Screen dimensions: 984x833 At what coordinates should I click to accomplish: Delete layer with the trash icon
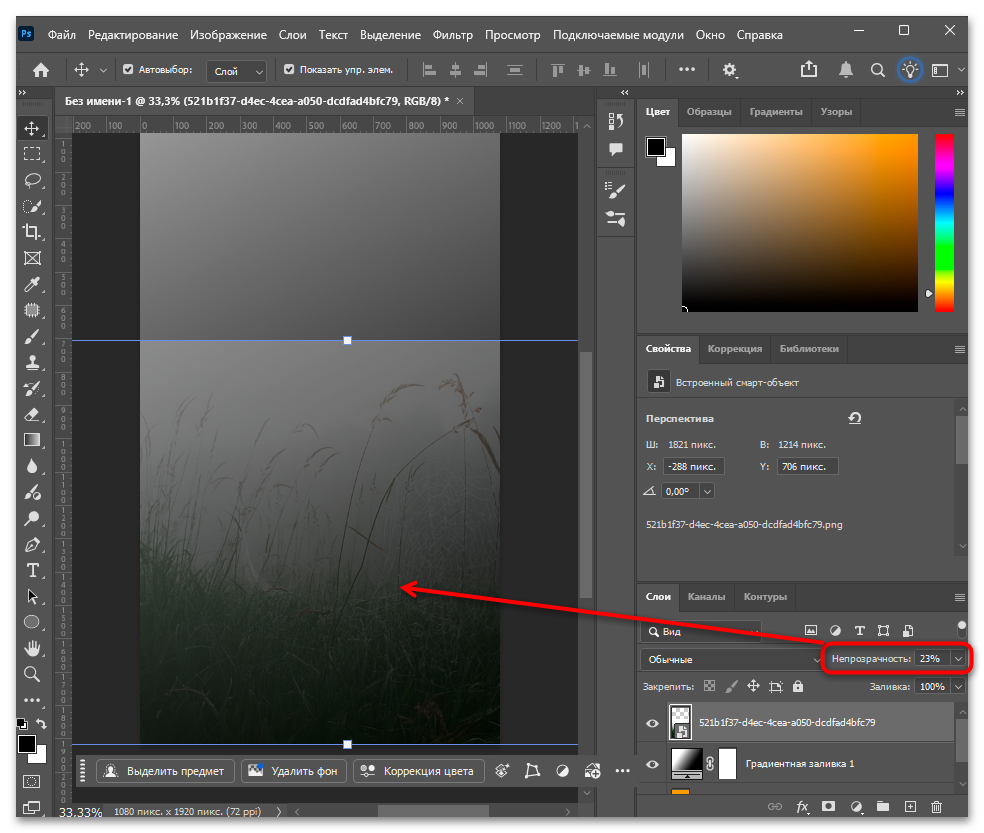[x=936, y=807]
